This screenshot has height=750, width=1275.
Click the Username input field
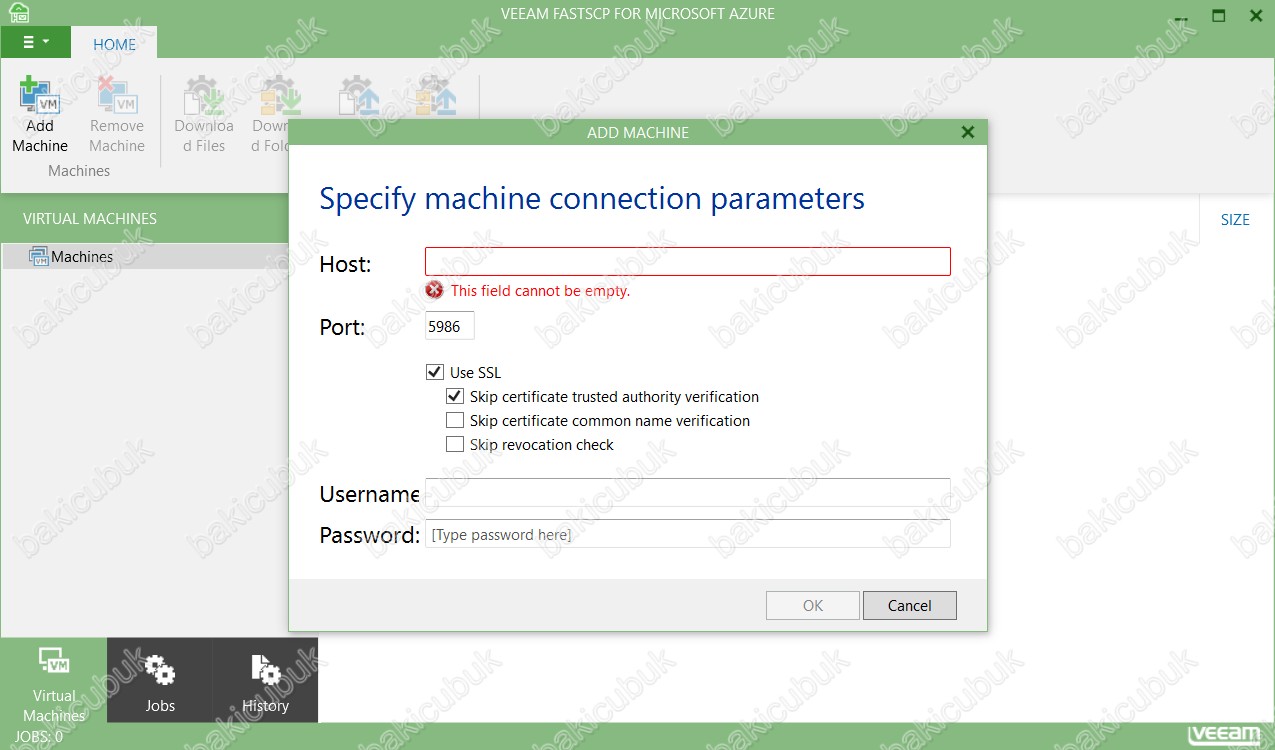pyautogui.click(x=688, y=492)
